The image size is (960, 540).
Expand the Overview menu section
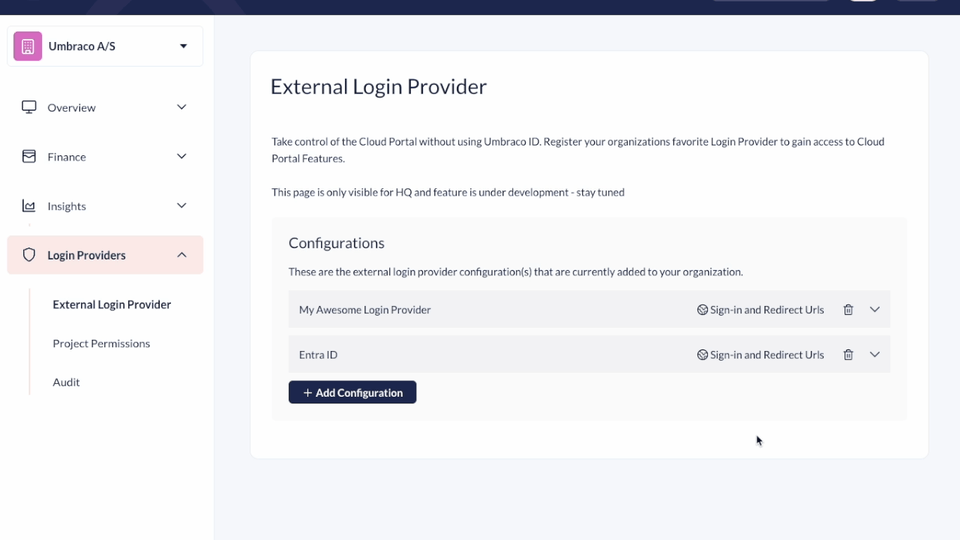tap(182, 107)
